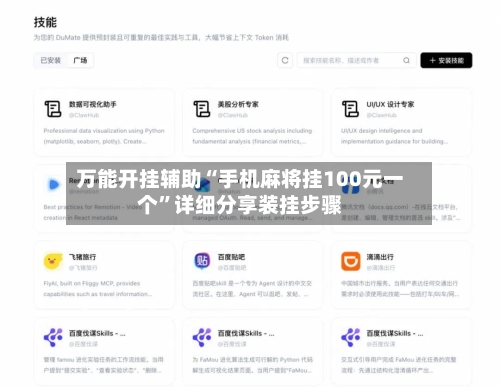The width and height of the screenshot is (500, 387).
Task: Open the 百度贴吧 skill title
Action: coord(231,257)
